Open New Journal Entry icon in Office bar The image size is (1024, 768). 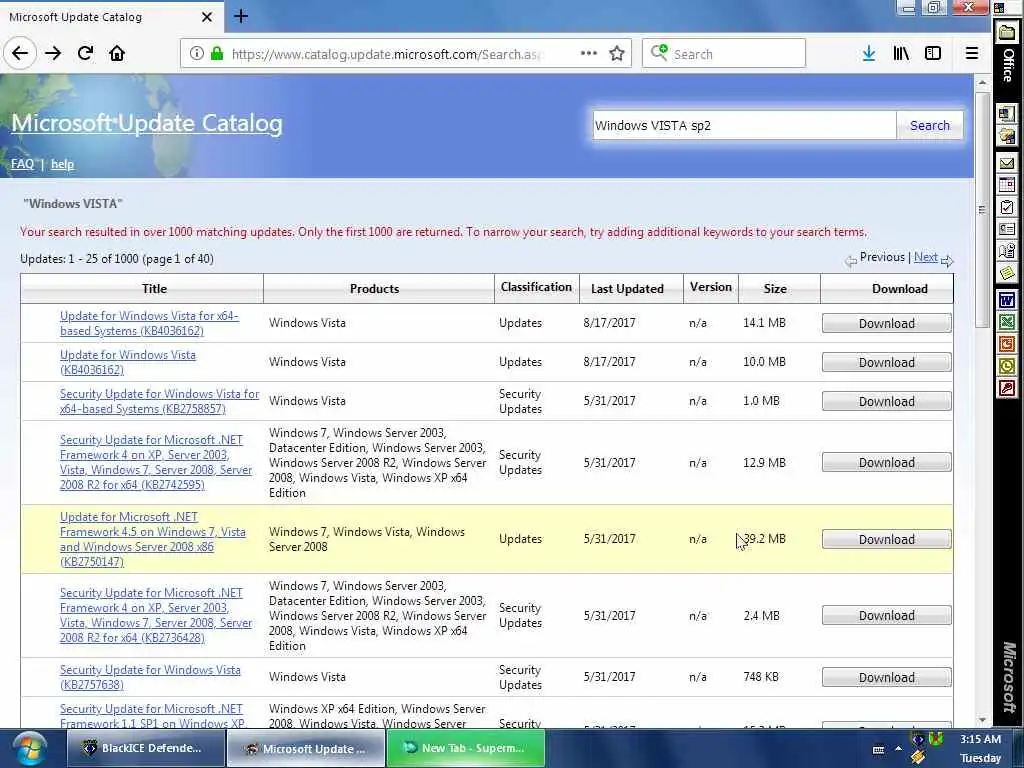(1007, 251)
